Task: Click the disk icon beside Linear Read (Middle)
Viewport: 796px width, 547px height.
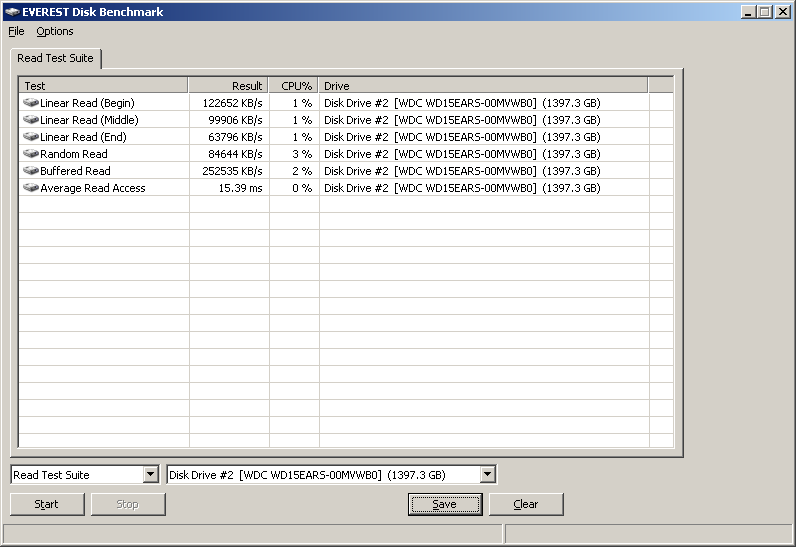Action: [31, 120]
